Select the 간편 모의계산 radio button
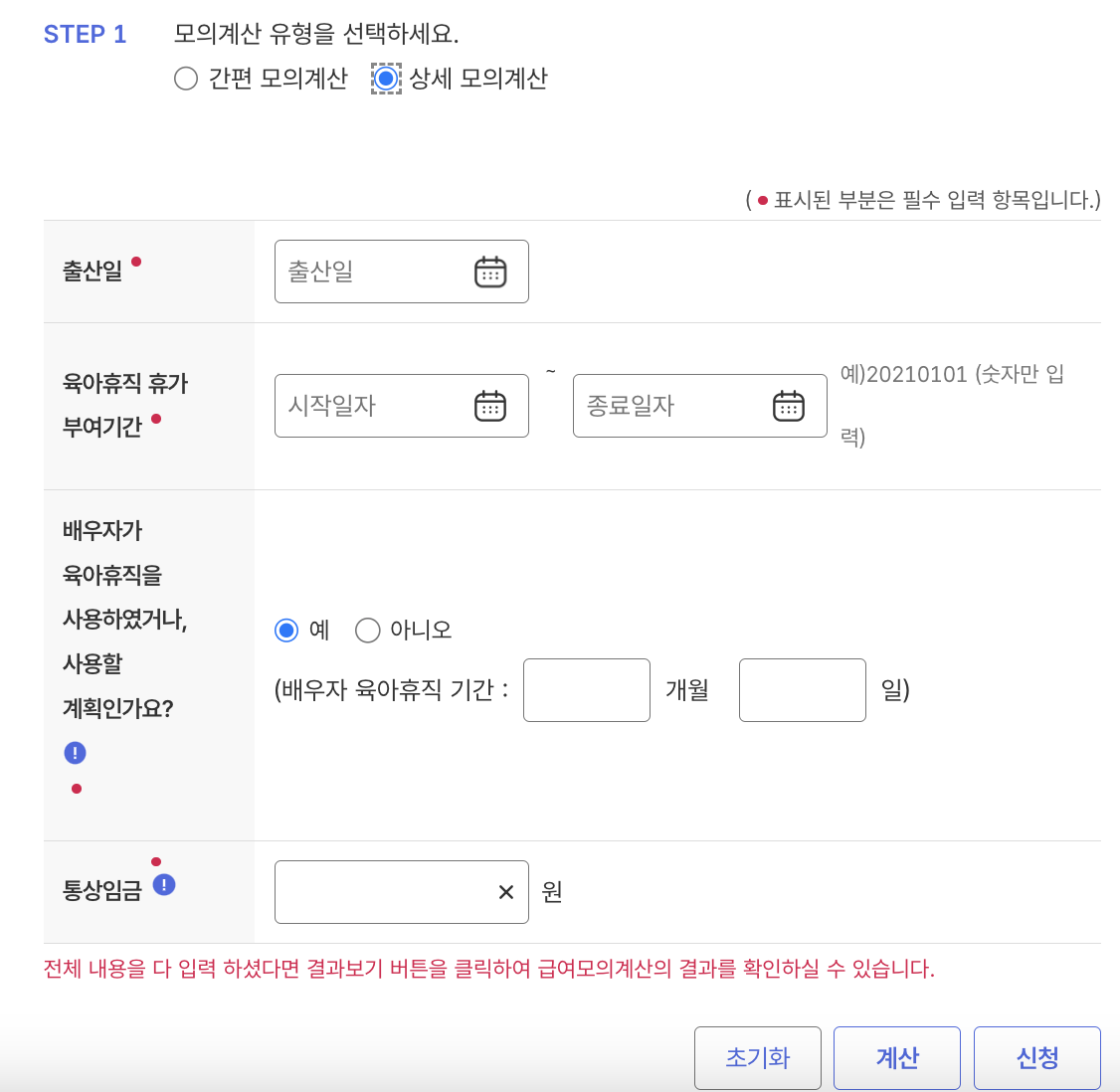Viewport: 1120px width, 1092px height. (186, 78)
